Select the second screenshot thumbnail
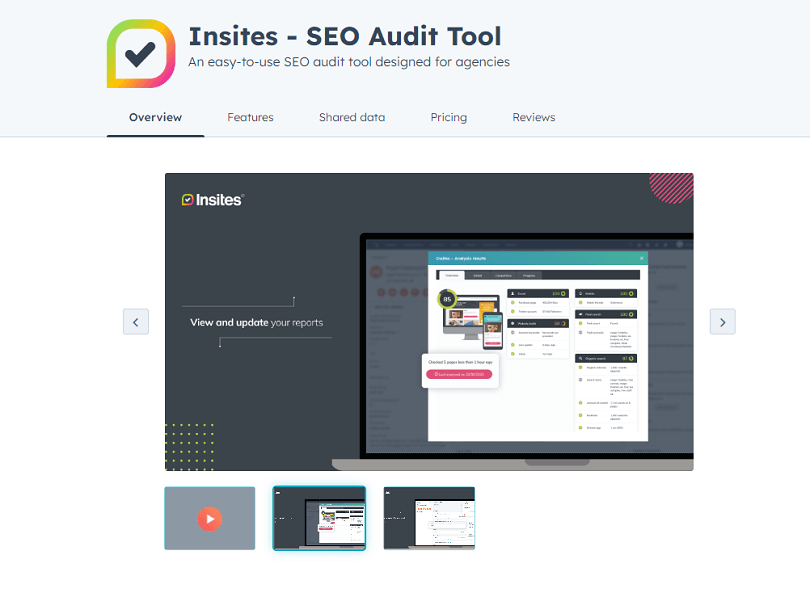 point(319,518)
